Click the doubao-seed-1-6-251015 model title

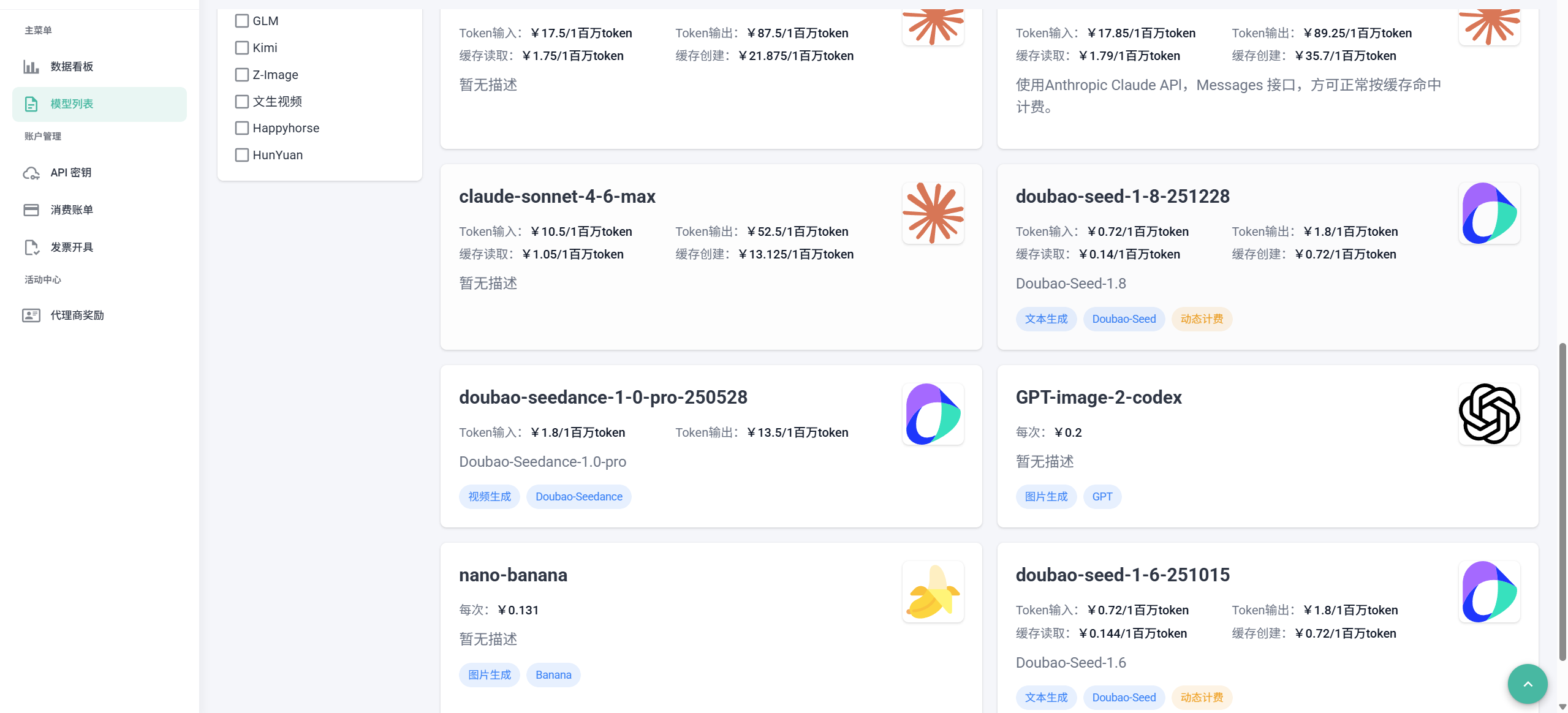pyautogui.click(x=1123, y=575)
